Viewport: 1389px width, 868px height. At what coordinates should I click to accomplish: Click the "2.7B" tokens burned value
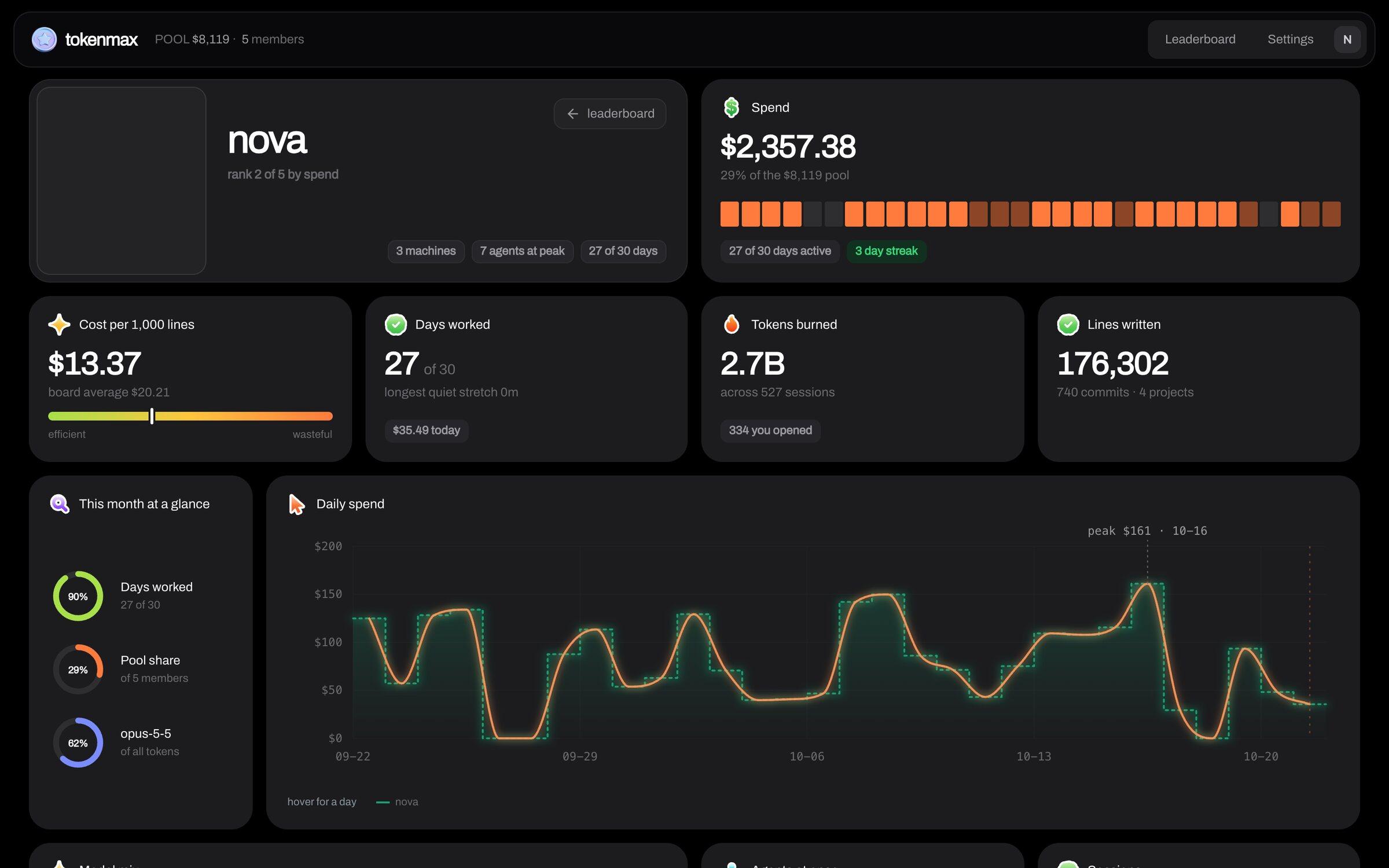(x=752, y=363)
